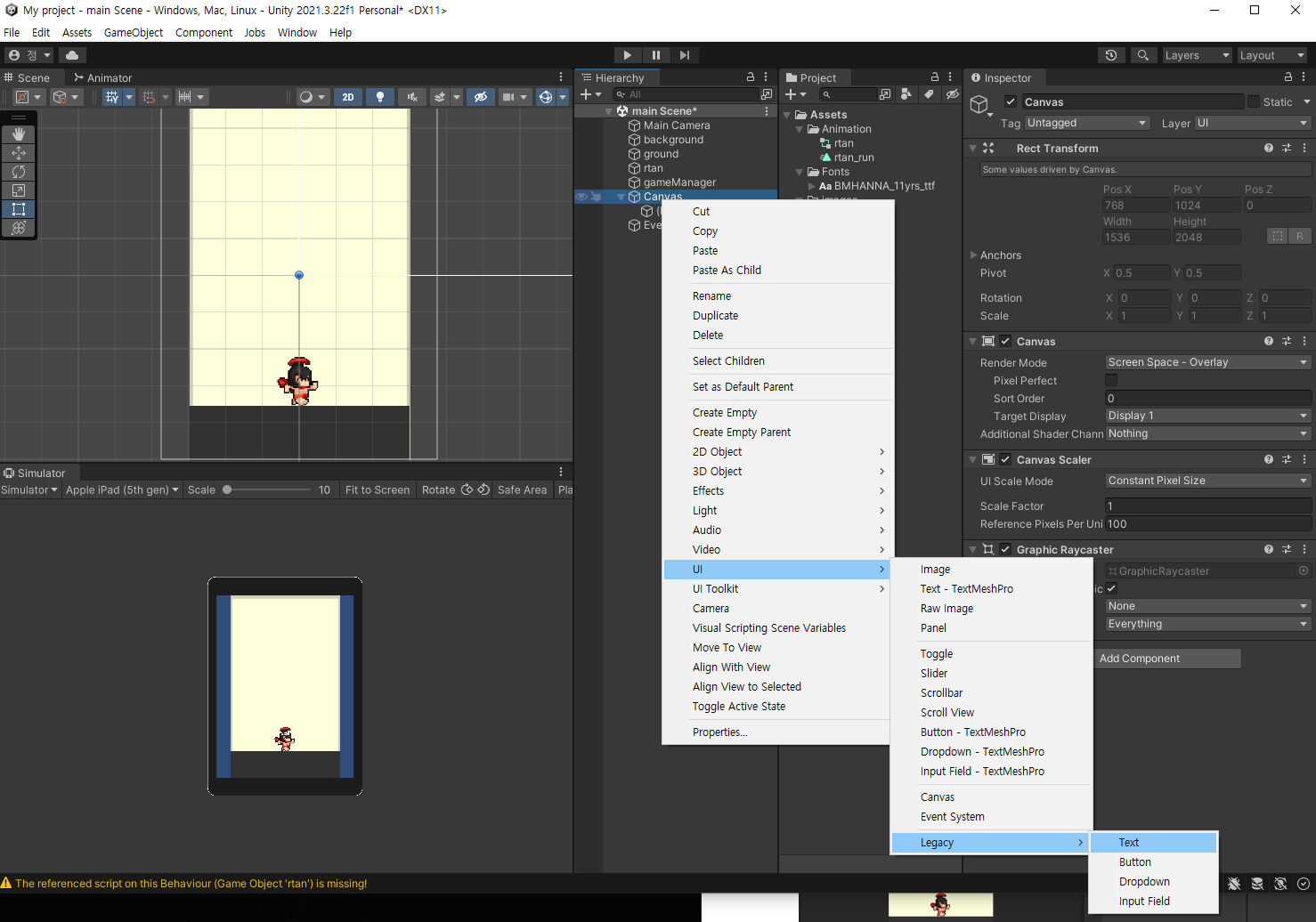Open Rect Transform help icon

click(1269, 149)
